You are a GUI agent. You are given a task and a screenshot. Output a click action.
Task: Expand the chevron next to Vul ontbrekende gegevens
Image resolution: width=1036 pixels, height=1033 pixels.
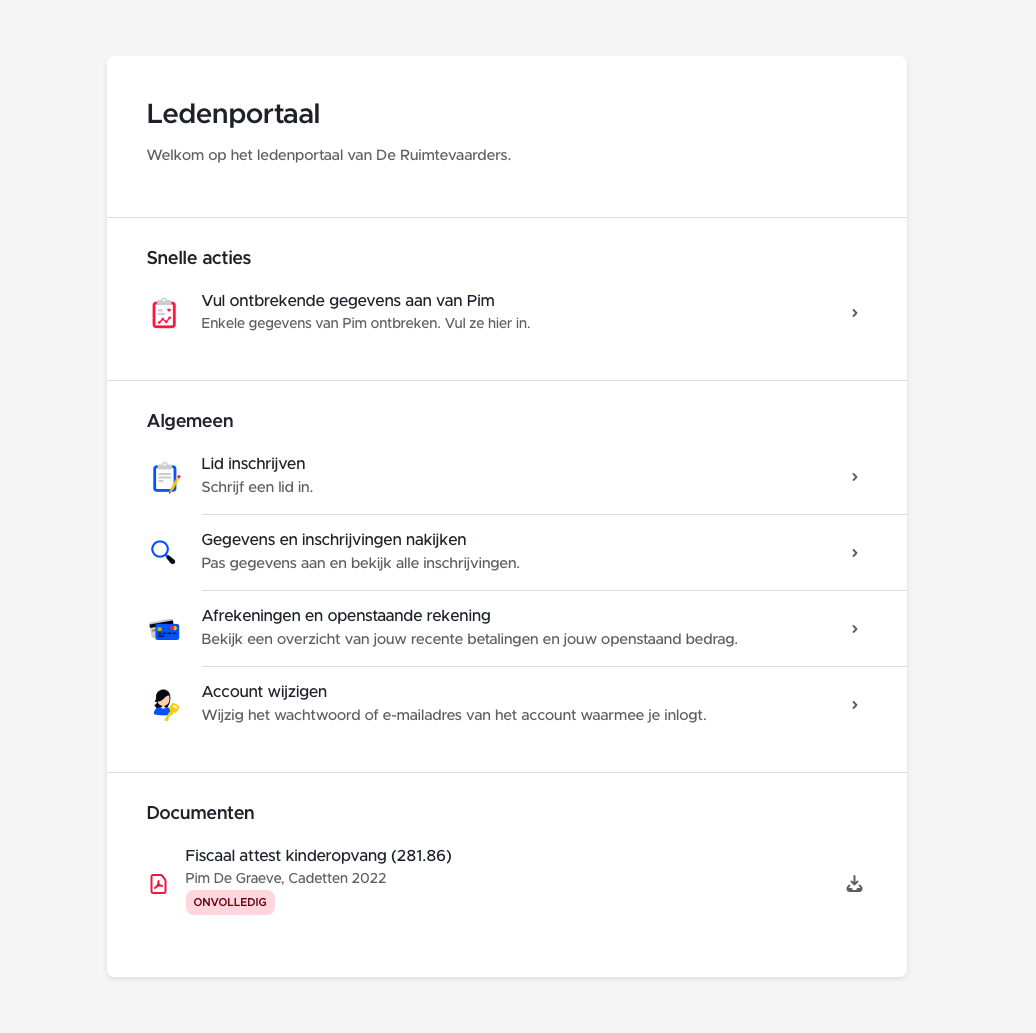pyautogui.click(x=854, y=313)
